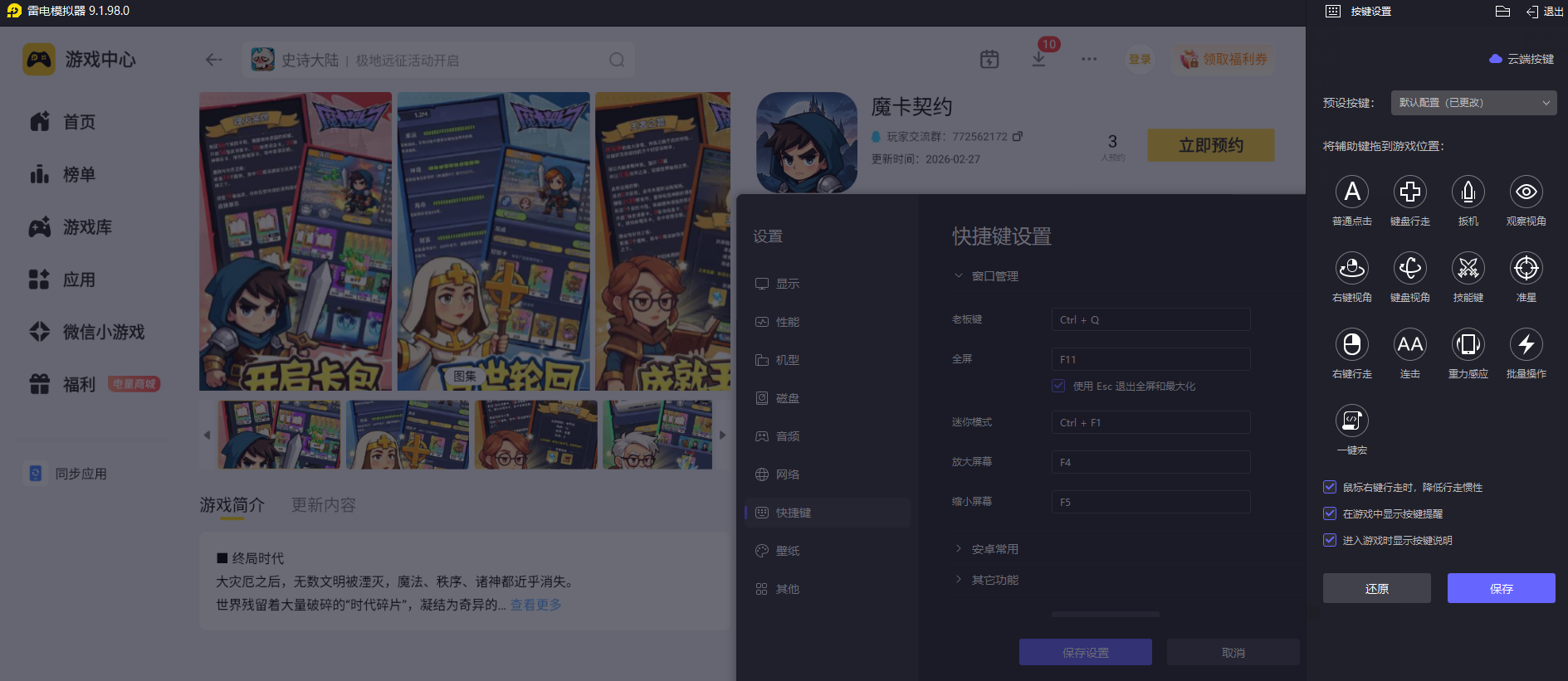1568x681 pixels.
Task: Select the 重力感应 gravity sensor icon
Action: coord(1468,344)
